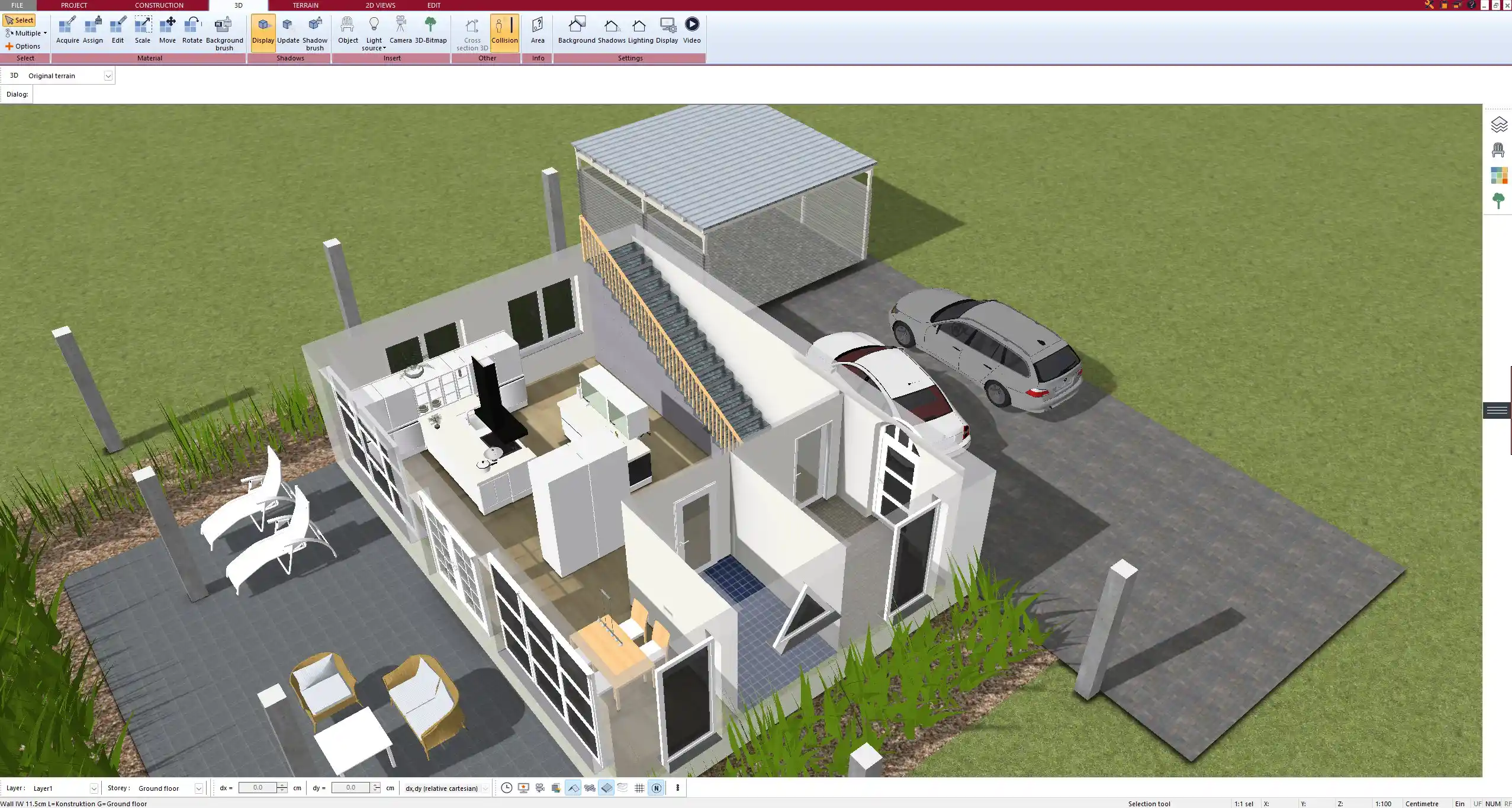Expand the Layer1 dropdown
1512x808 pixels.
coord(94,788)
